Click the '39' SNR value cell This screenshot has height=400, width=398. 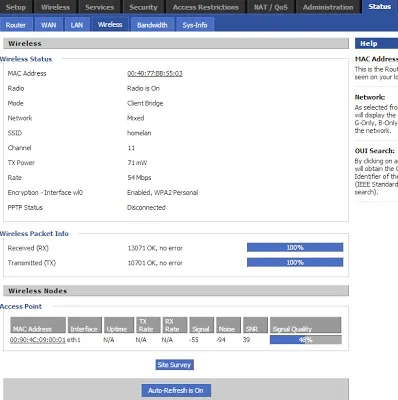point(246,340)
